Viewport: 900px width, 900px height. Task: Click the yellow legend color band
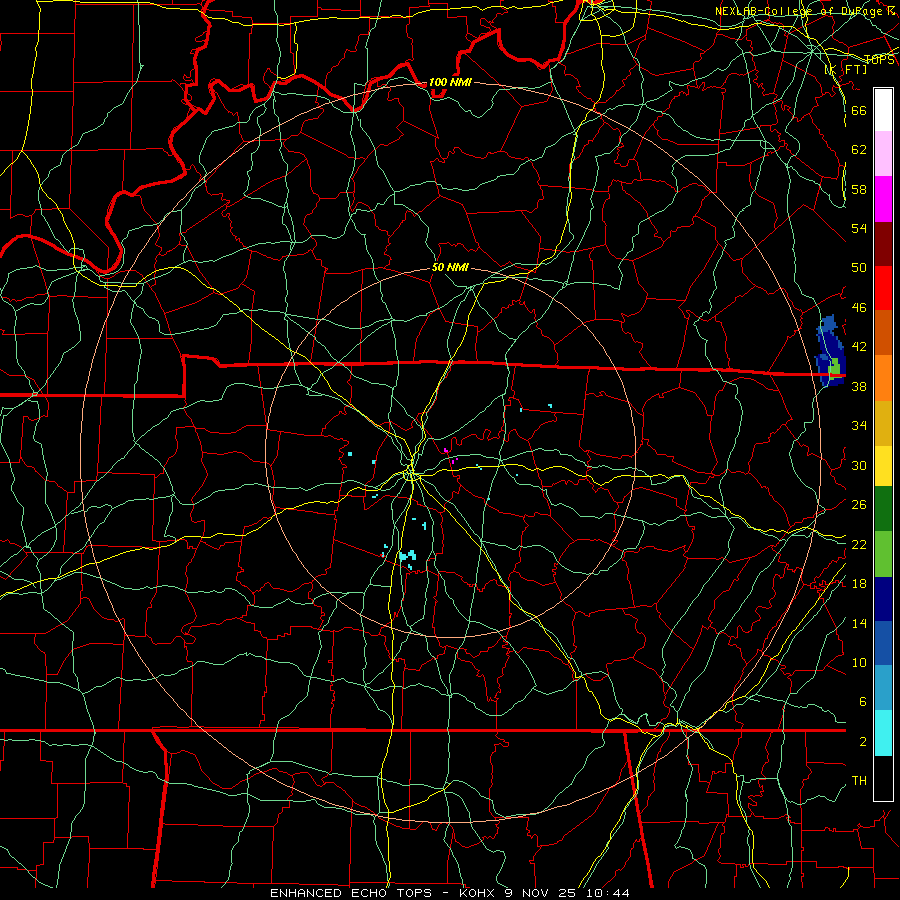(x=883, y=465)
